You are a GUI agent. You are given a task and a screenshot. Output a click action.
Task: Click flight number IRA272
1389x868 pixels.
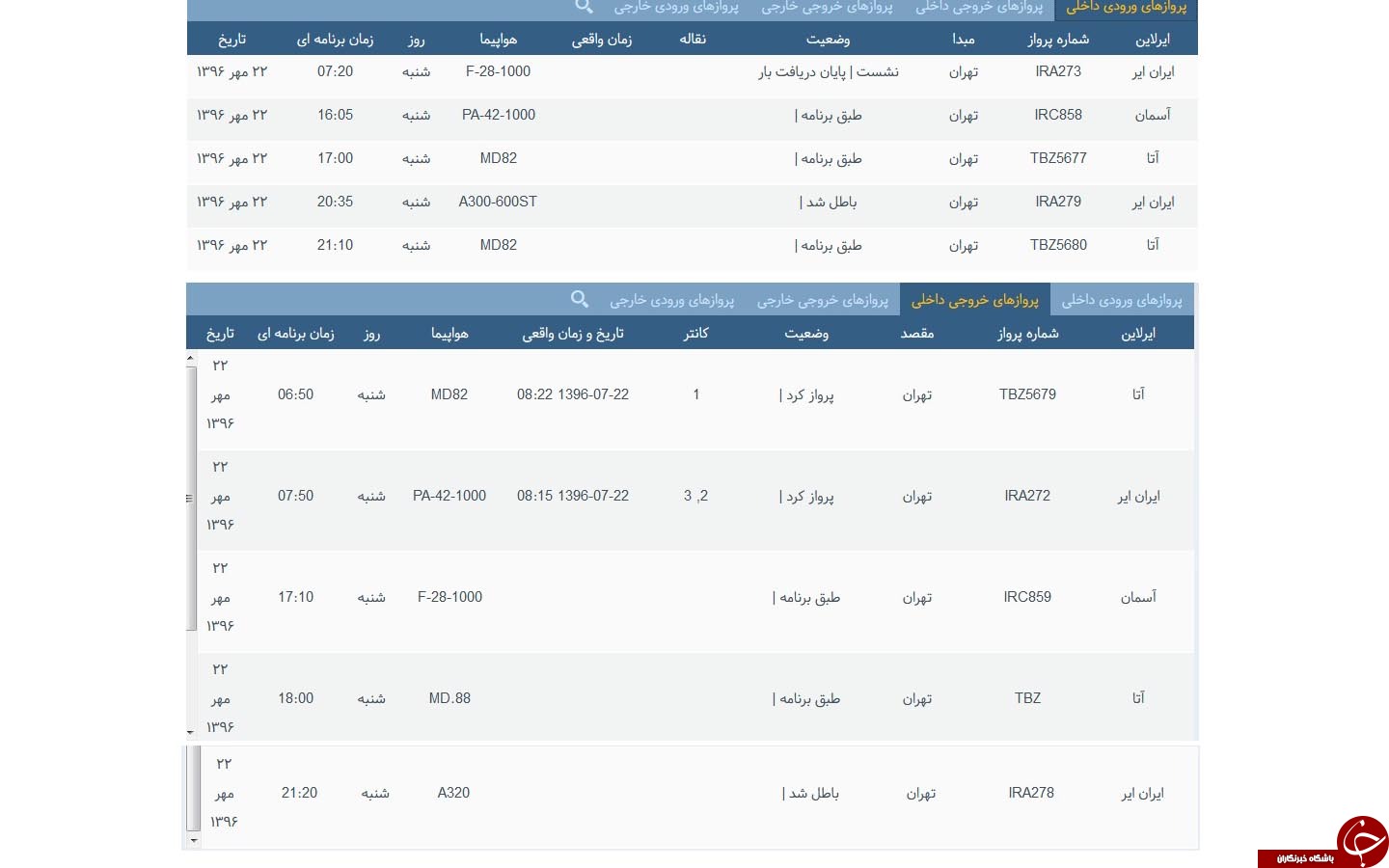(x=1027, y=496)
